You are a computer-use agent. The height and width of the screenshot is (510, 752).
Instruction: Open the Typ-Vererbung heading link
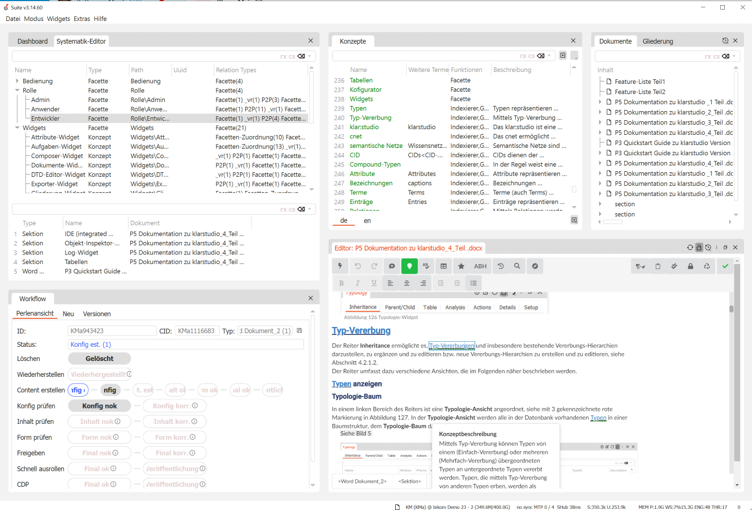[x=361, y=331]
